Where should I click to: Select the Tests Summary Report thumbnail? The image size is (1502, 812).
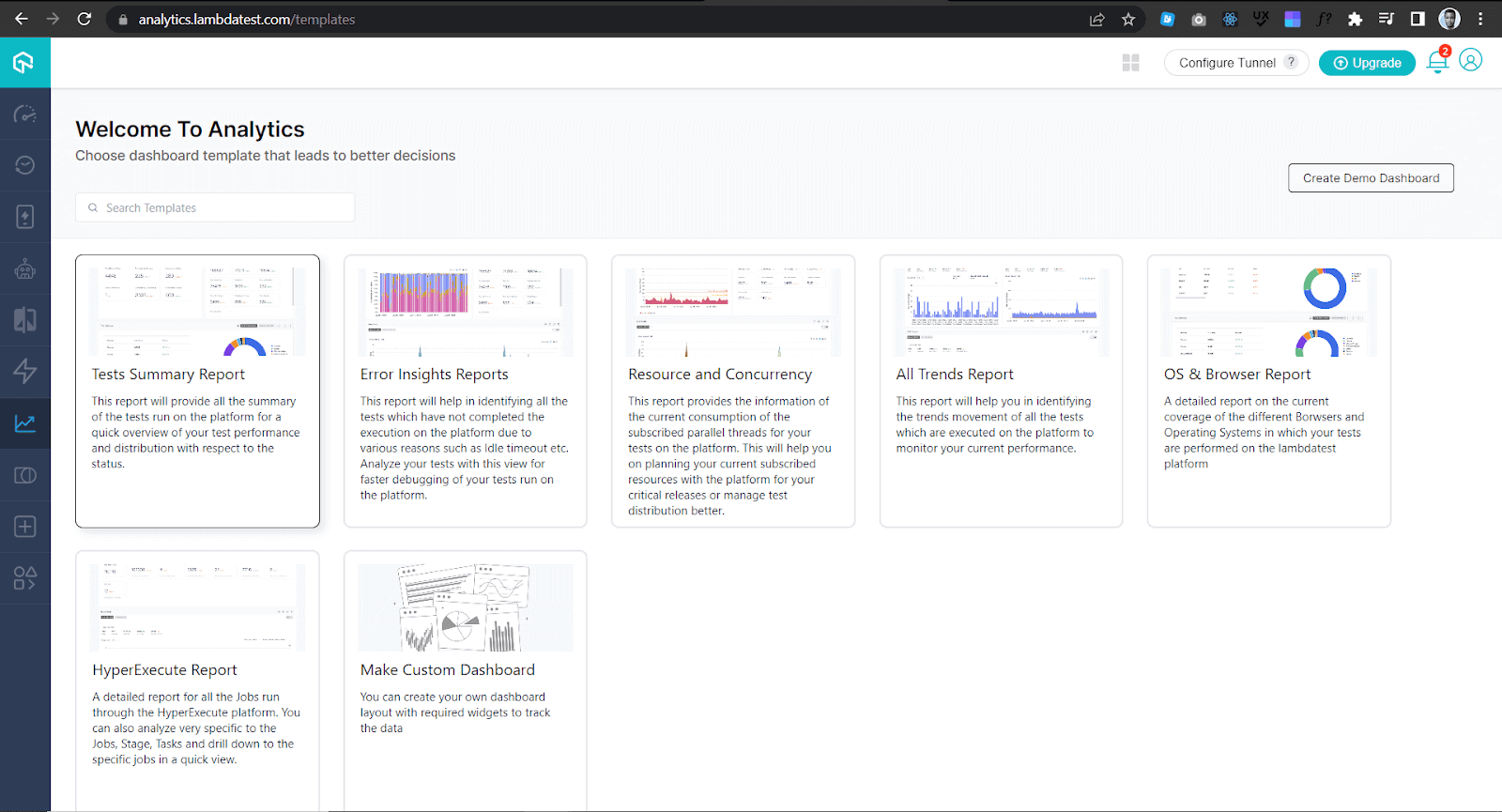pos(197,312)
